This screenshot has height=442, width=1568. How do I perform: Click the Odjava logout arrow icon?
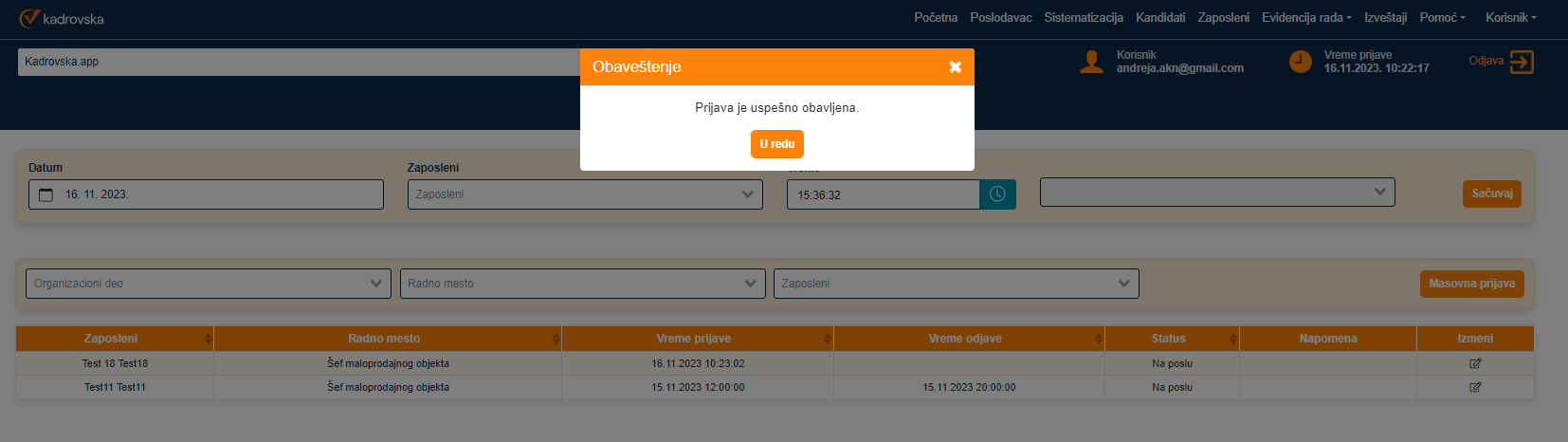1521,63
